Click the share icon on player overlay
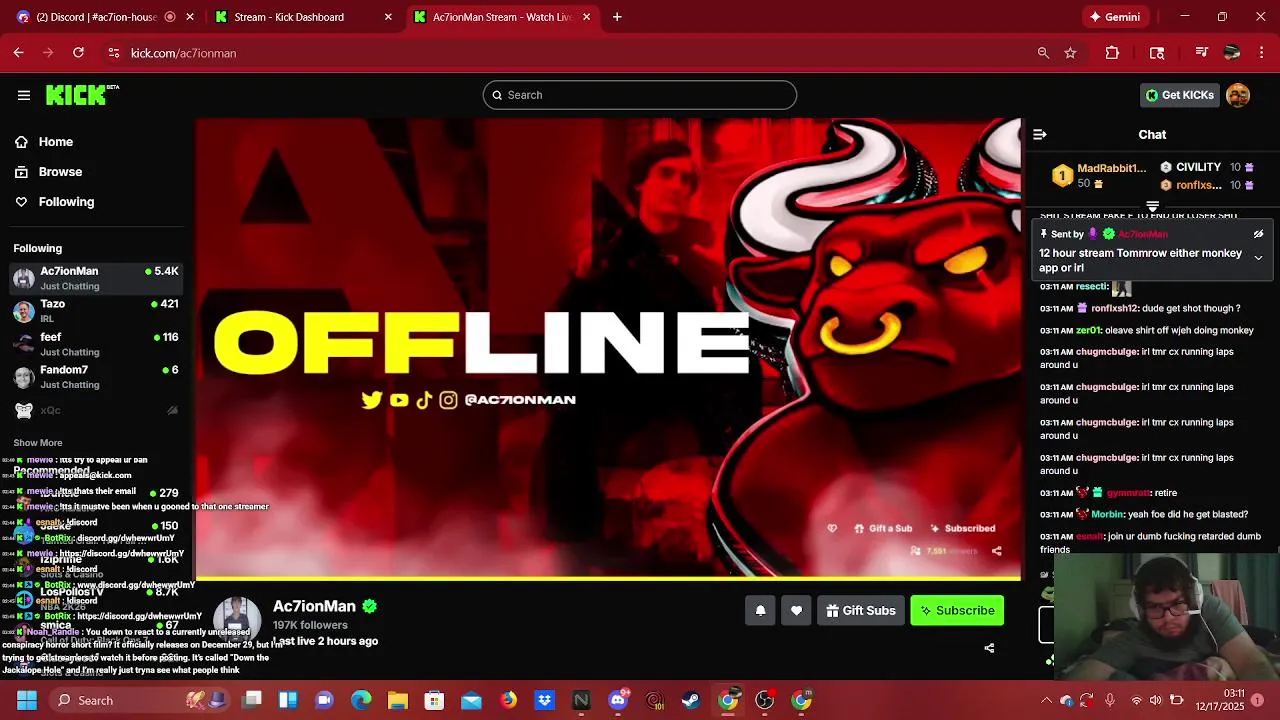This screenshot has height=720, width=1280. click(996, 551)
